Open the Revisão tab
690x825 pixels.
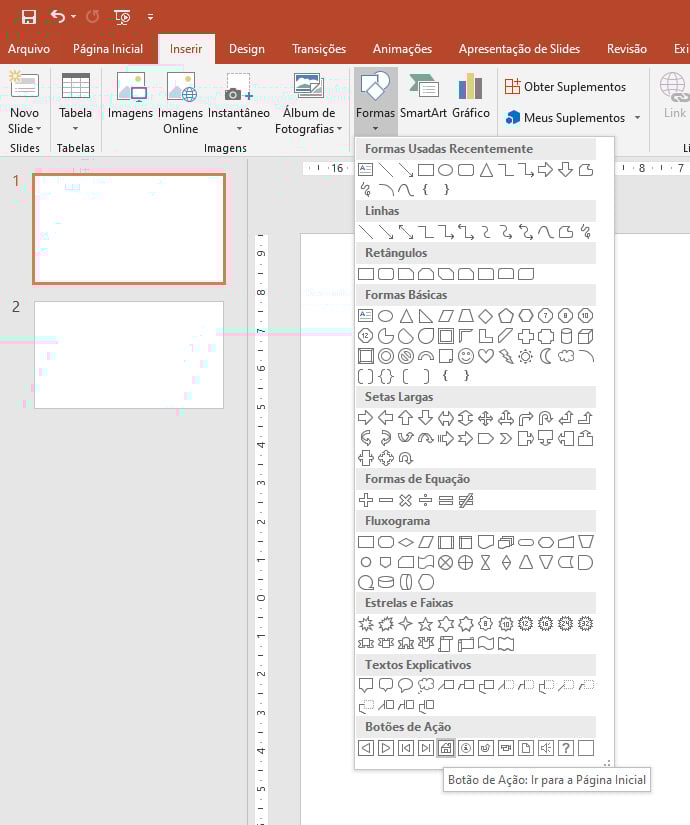click(x=626, y=49)
